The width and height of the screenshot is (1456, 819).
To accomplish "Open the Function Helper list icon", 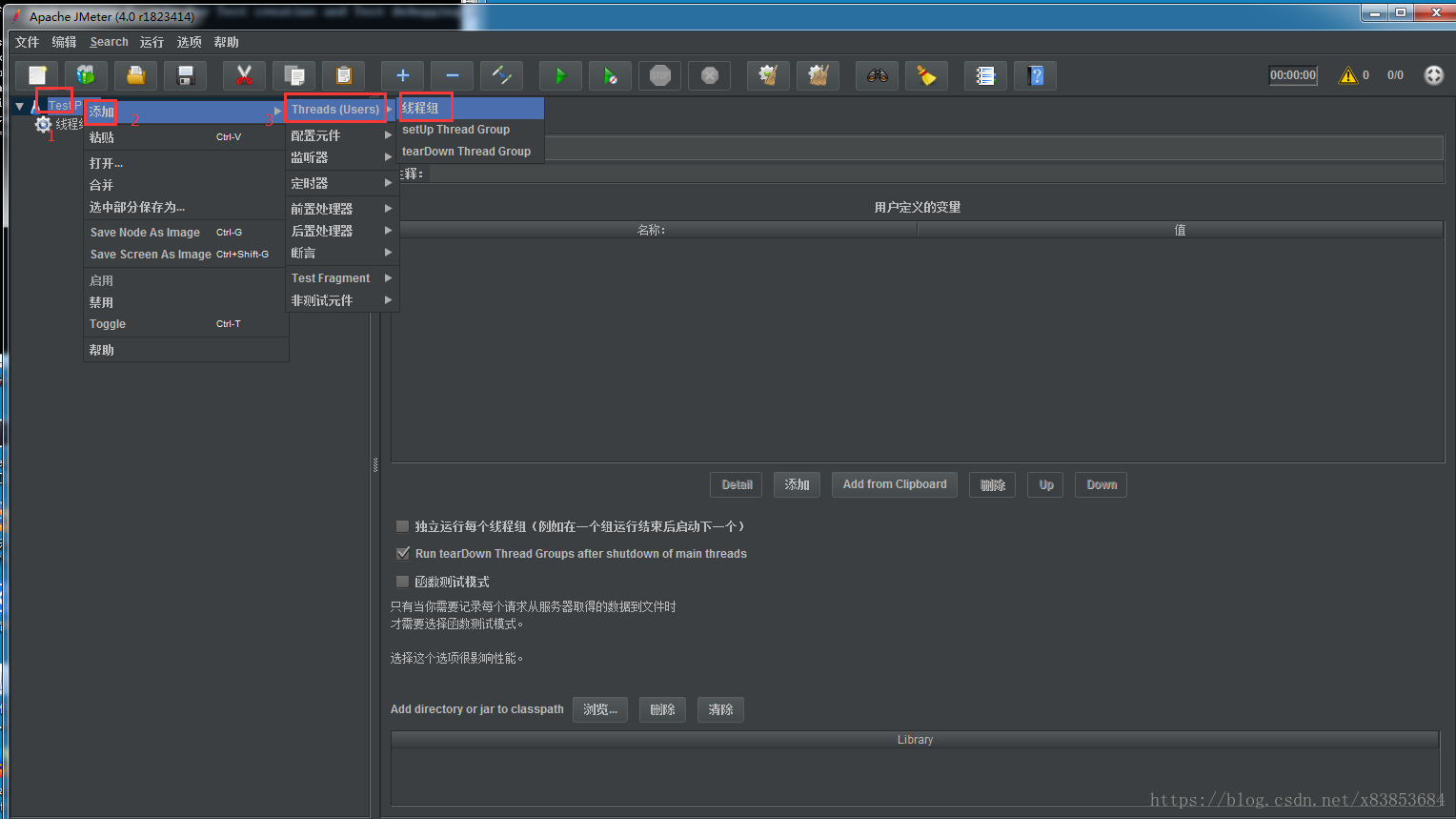I will [986, 75].
